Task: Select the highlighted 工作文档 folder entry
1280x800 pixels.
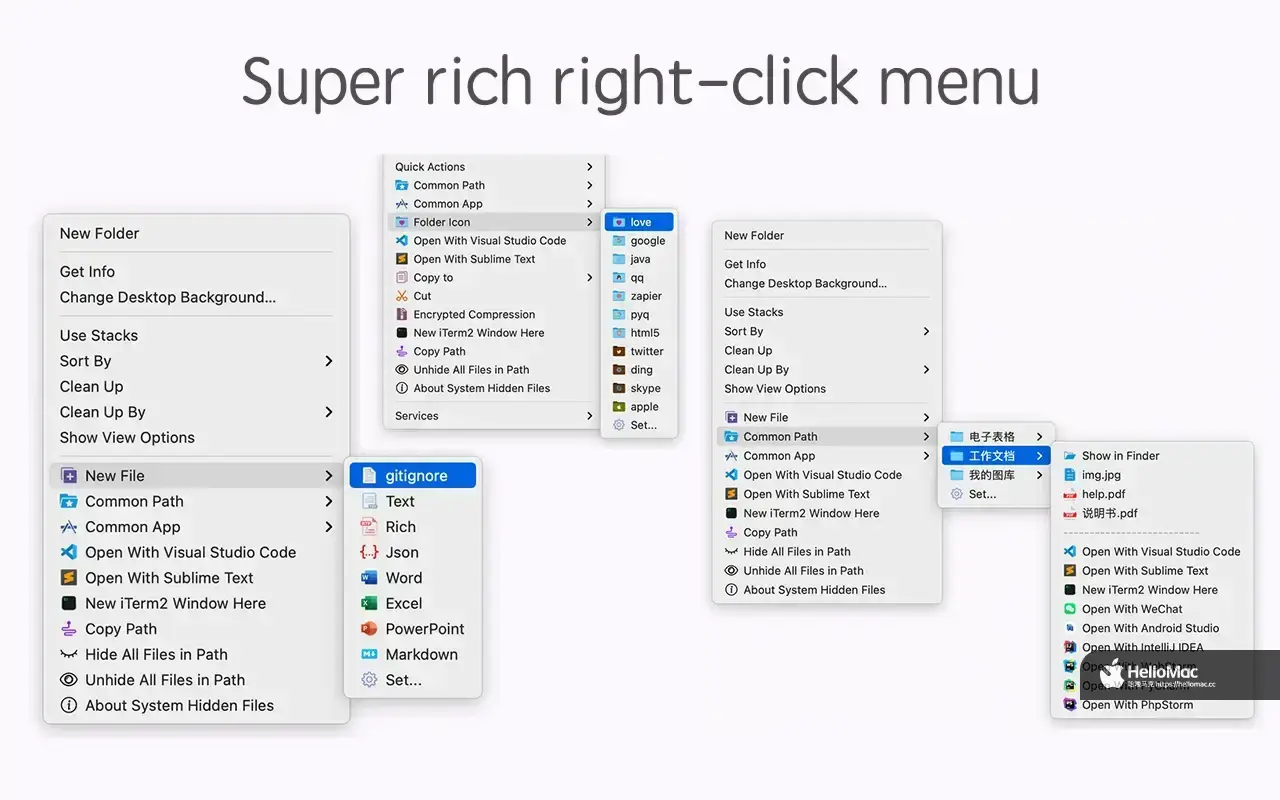Action: point(997,456)
